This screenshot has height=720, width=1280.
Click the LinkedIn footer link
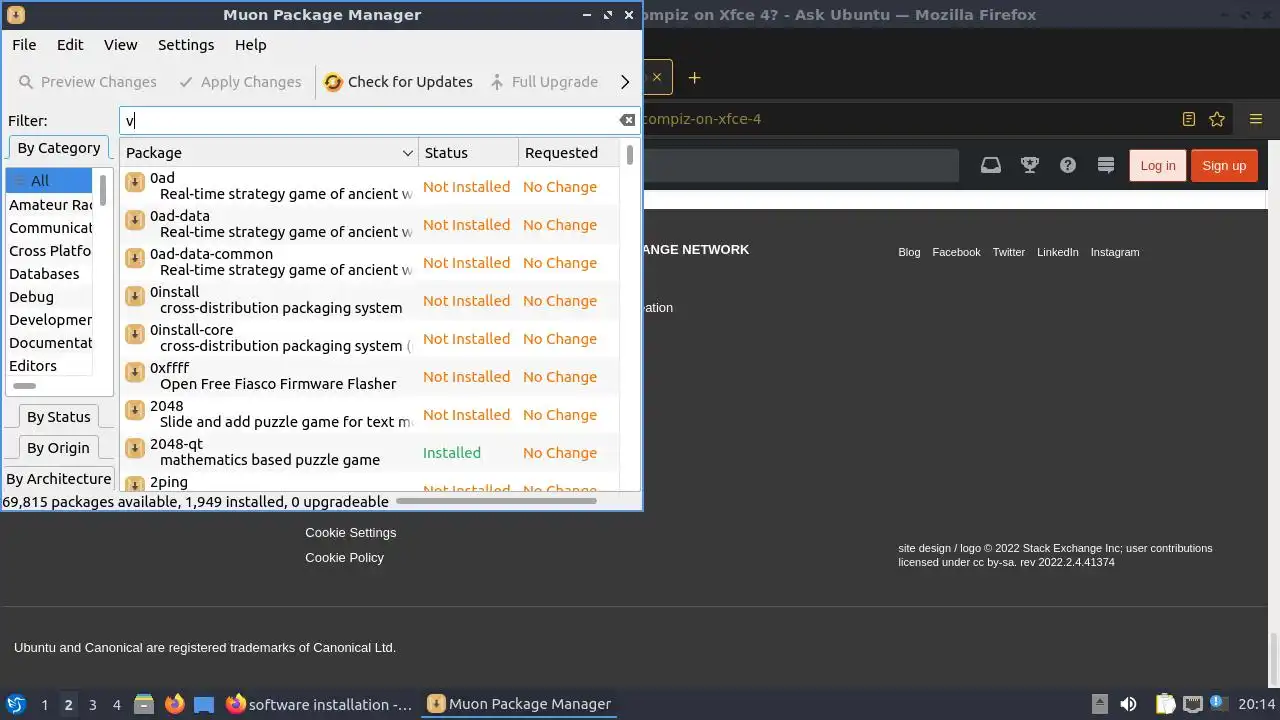coord(1057,252)
